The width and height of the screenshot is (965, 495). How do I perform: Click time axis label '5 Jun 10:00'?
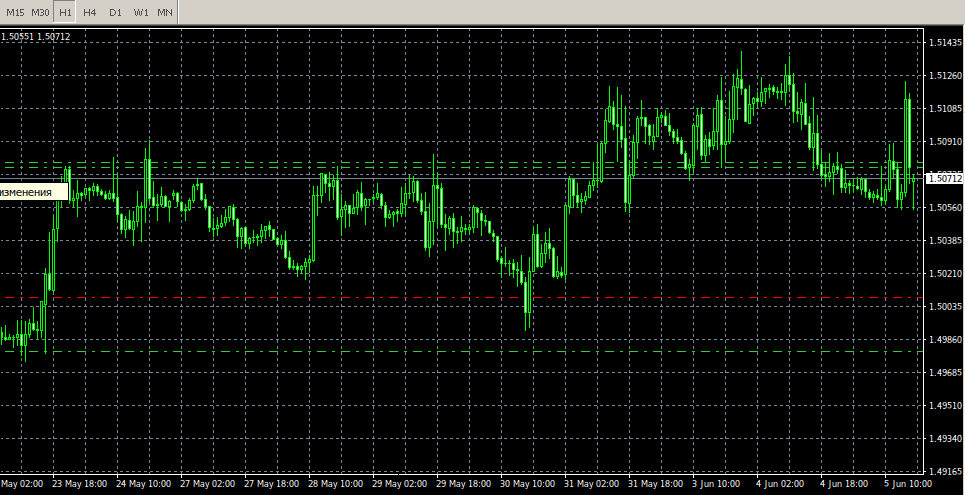908,484
